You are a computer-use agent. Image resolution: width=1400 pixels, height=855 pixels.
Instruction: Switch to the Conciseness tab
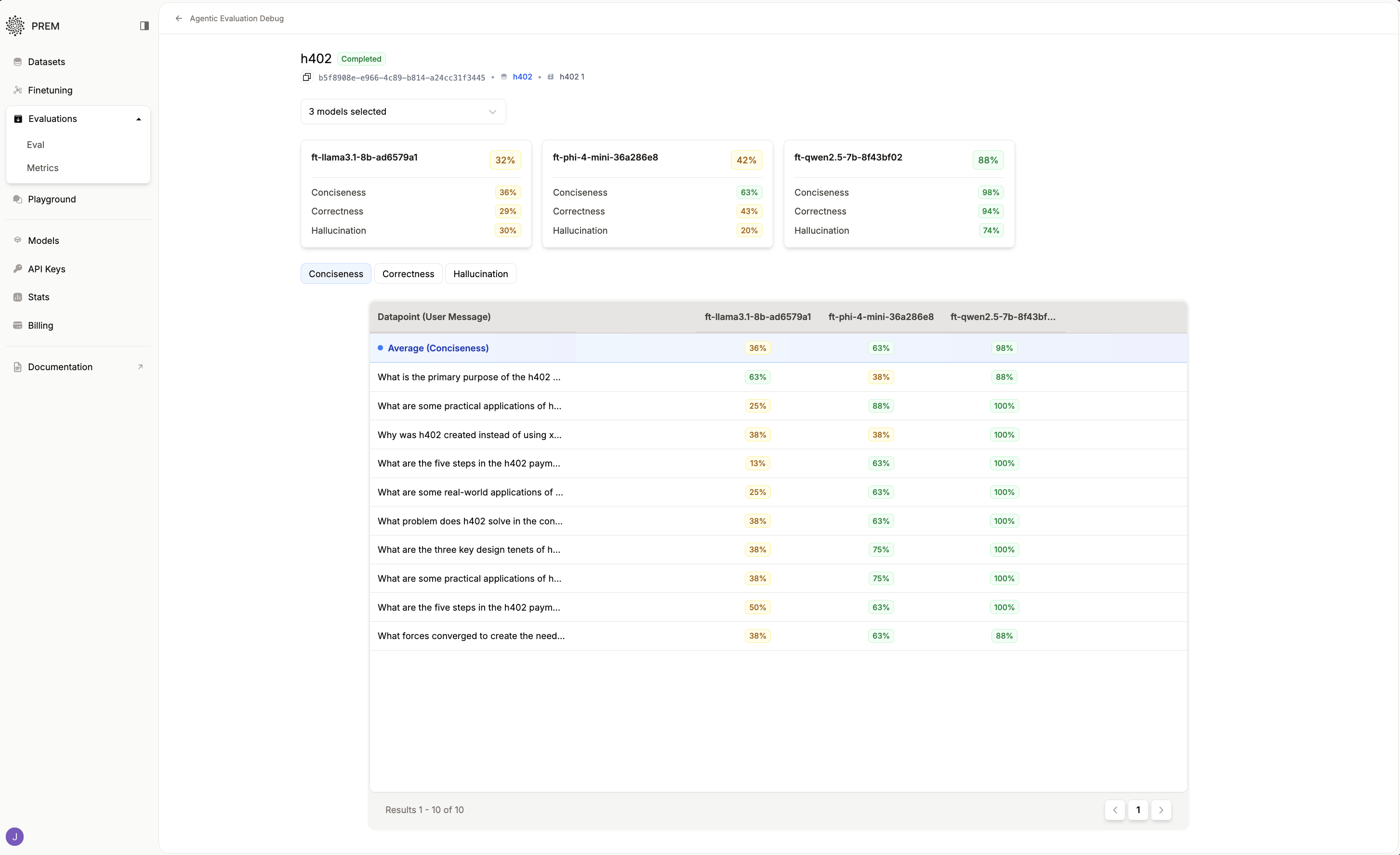[336, 274]
